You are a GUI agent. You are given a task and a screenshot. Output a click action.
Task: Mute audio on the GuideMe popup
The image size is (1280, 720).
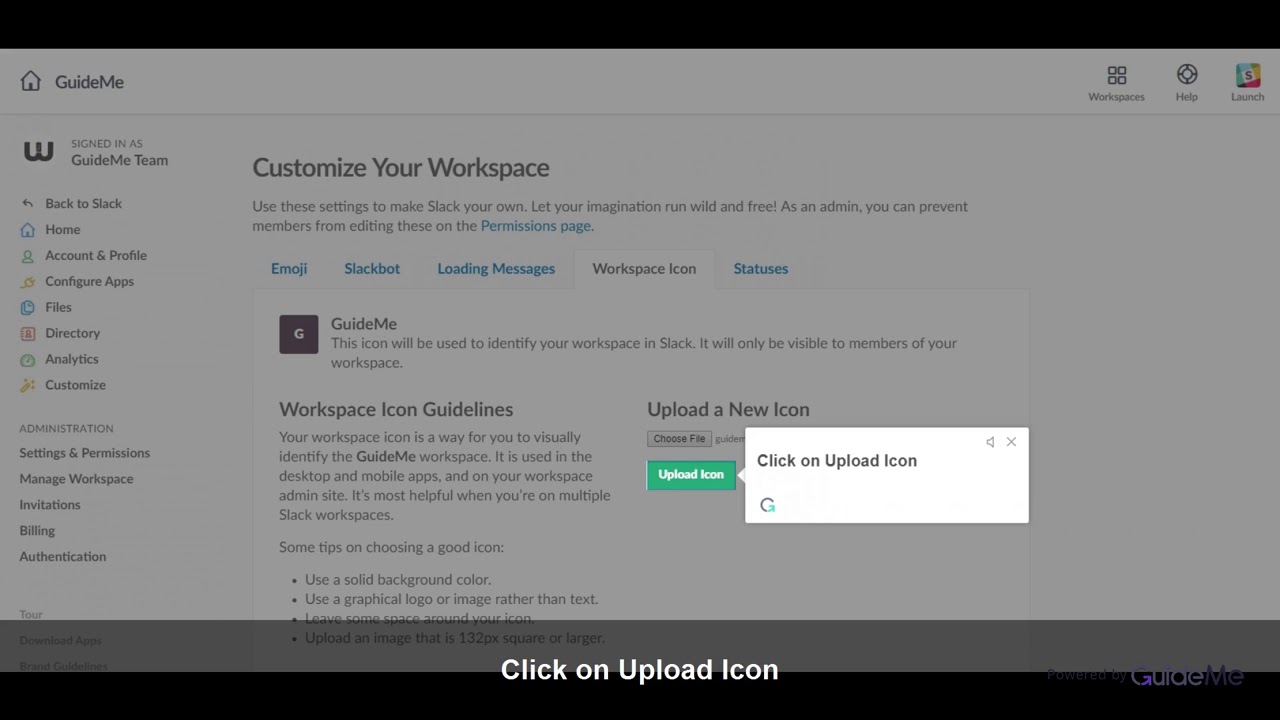(989, 441)
